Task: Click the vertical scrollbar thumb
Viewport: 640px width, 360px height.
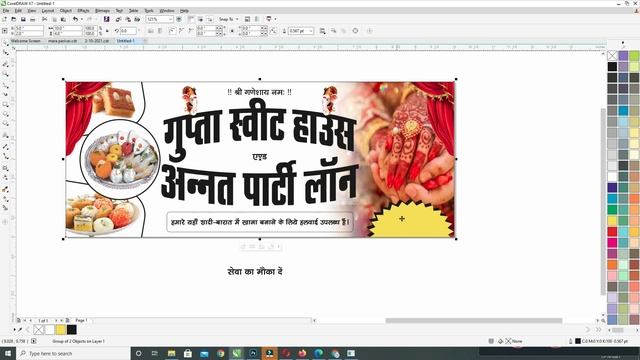Action: point(603,202)
